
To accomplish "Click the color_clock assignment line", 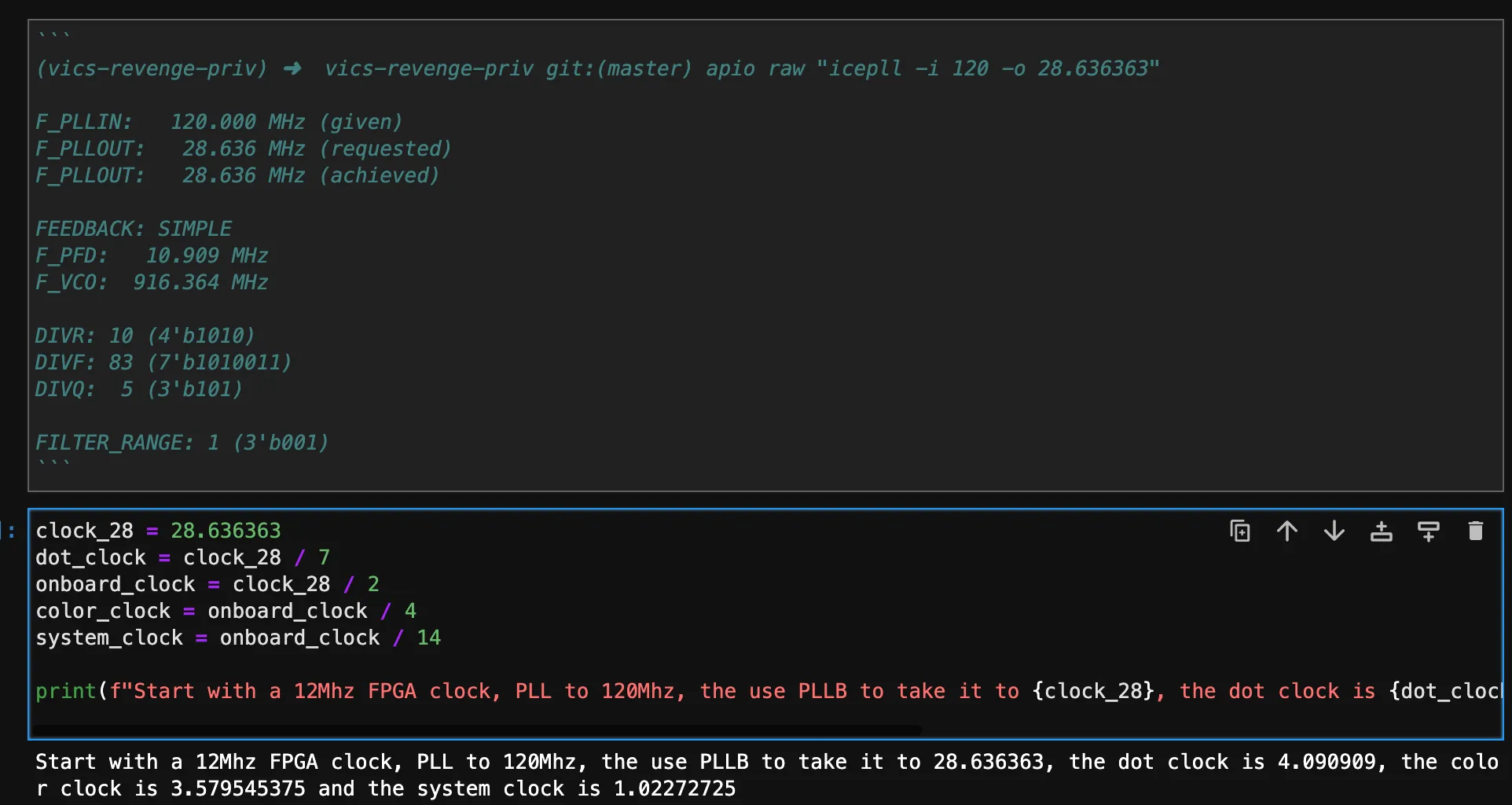I will click(225, 612).
